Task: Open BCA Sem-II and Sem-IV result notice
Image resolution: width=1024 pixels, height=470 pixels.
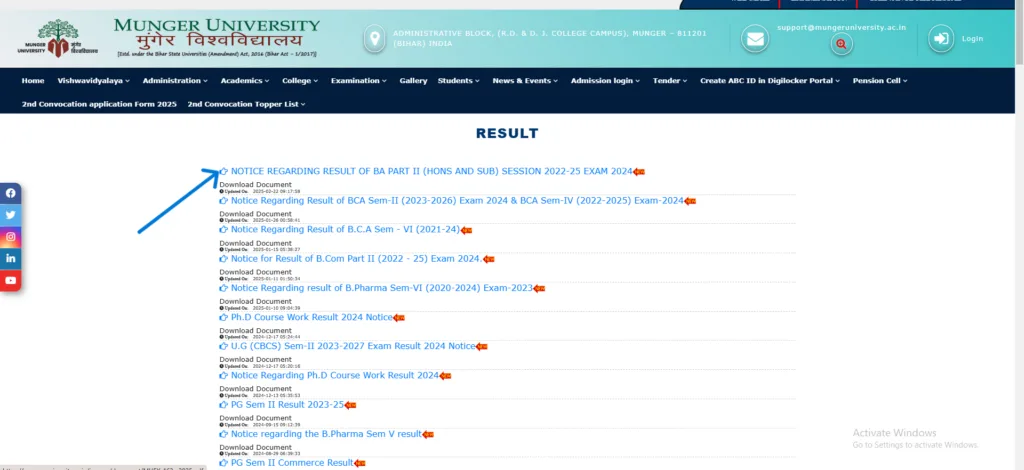Action: tap(457, 200)
